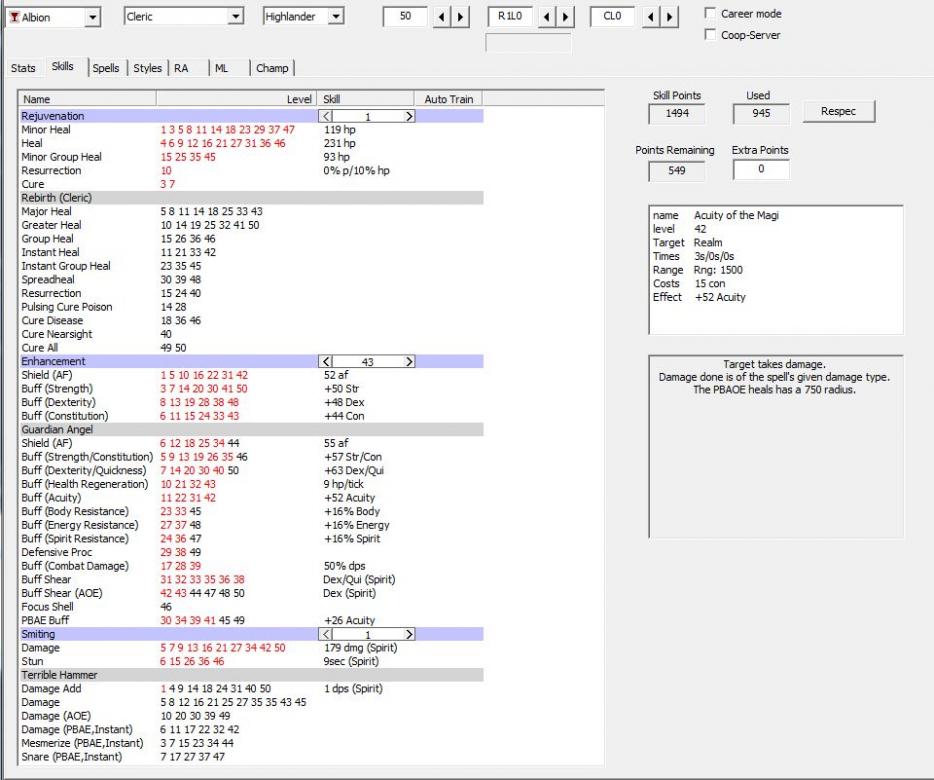The width and height of the screenshot is (934, 780).
Task: Select the PBAE Buff row
Action: coord(251,621)
